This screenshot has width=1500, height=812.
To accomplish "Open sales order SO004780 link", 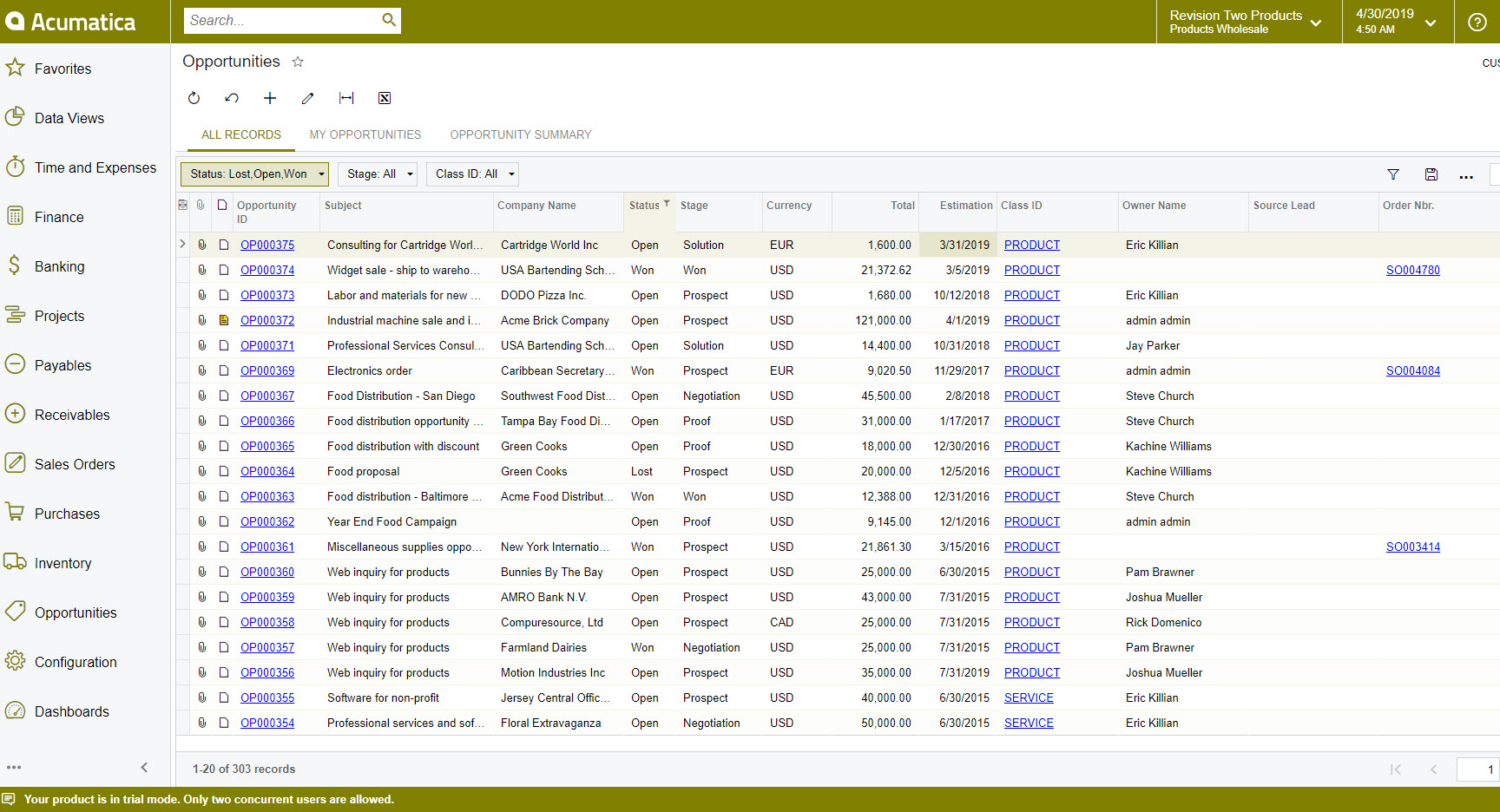I will click(x=1412, y=271).
